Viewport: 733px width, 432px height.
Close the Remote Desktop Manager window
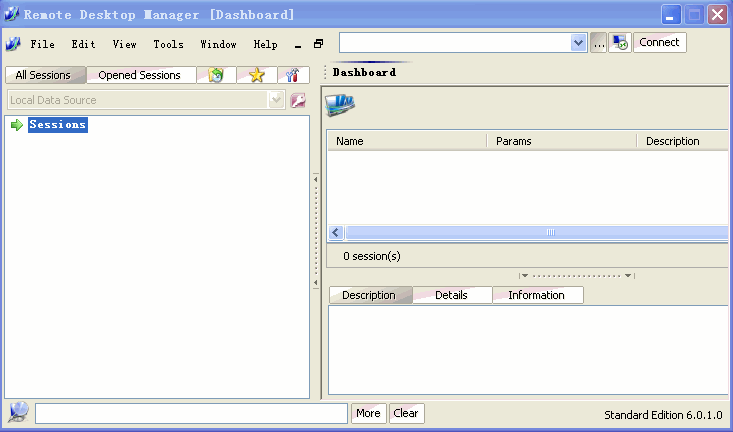718,14
